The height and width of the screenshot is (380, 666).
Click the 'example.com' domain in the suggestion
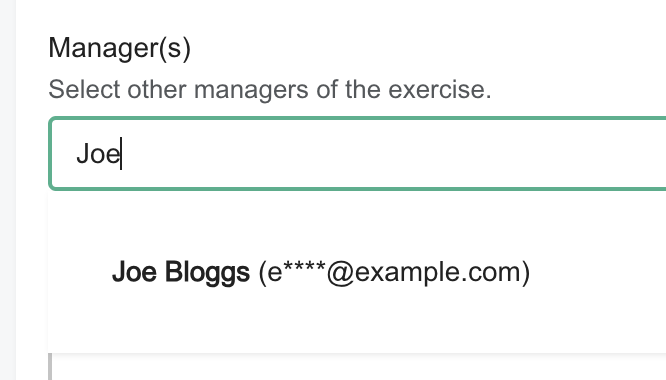pos(437,273)
